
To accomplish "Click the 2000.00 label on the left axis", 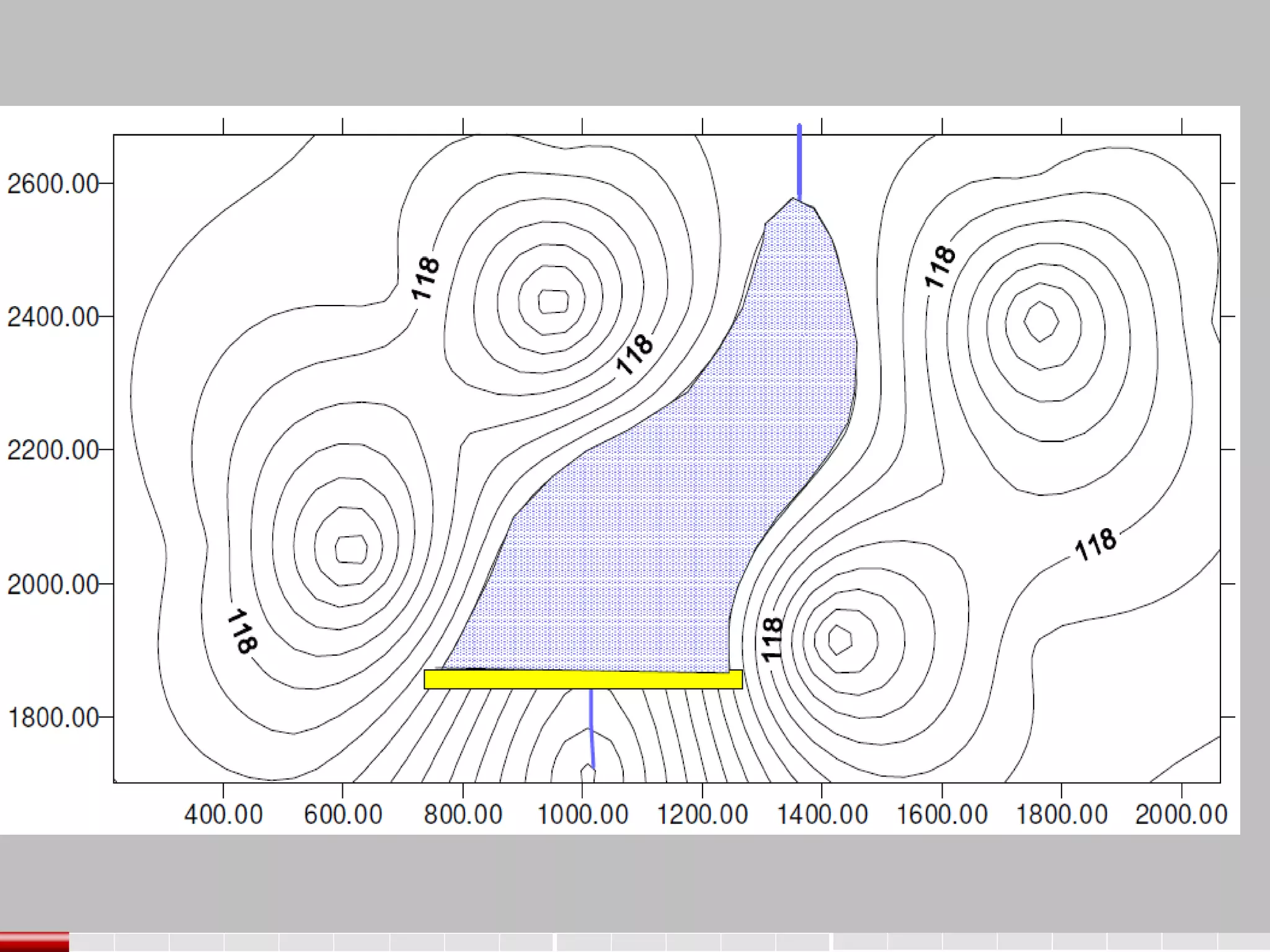I will [53, 584].
